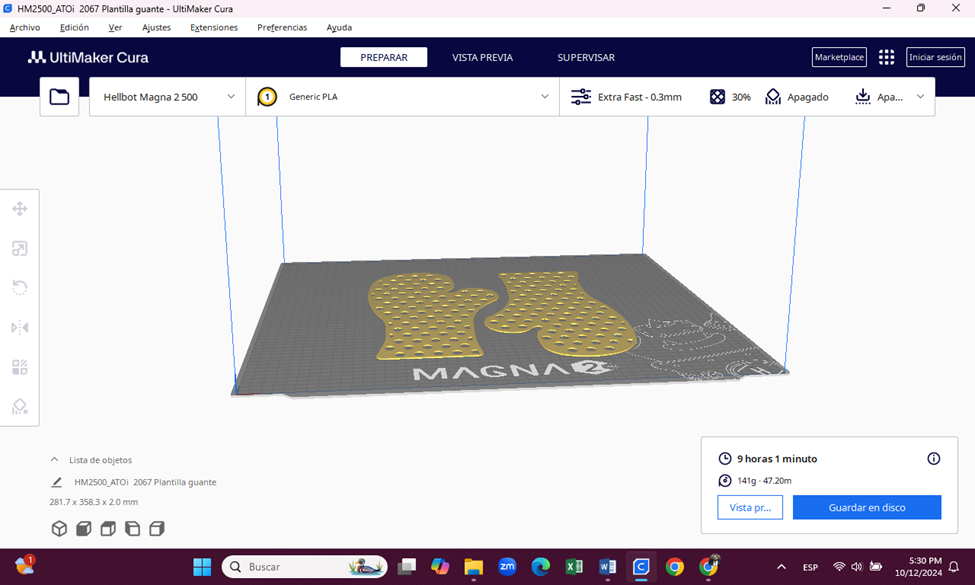
Task: Switch to left side view cube icon
Action: point(132,528)
